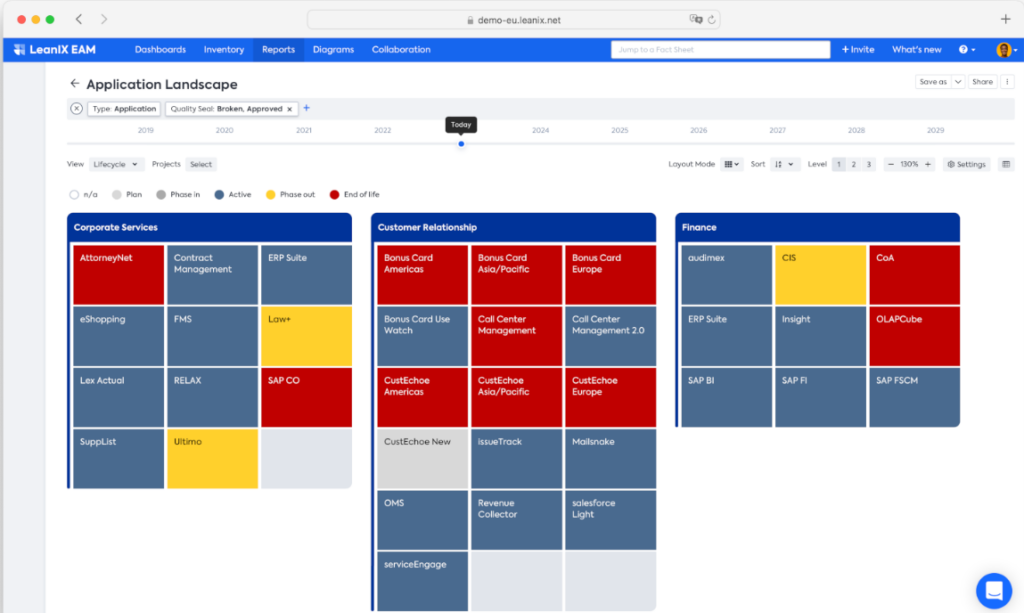This screenshot has height=613, width=1024.
Task: Click the browser forward arrow
Action: pos(104,20)
